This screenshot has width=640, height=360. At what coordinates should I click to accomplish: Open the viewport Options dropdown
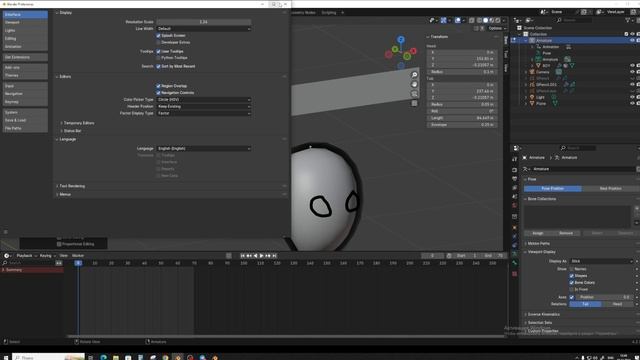[x=496, y=28]
